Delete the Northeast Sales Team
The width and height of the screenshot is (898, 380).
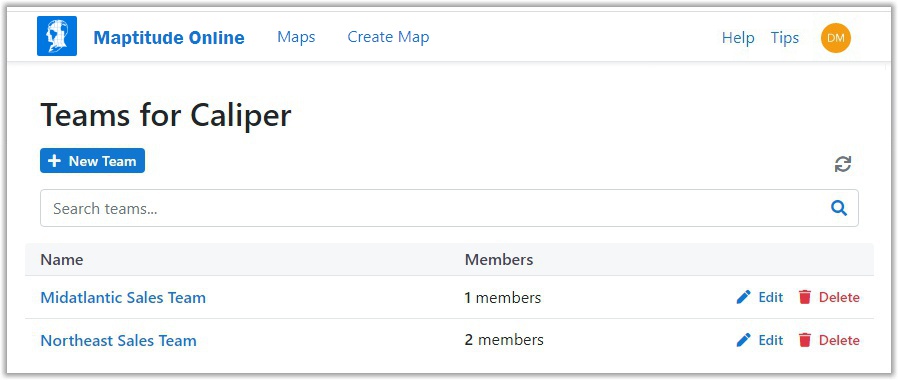pyautogui.click(x=829, y=340)
